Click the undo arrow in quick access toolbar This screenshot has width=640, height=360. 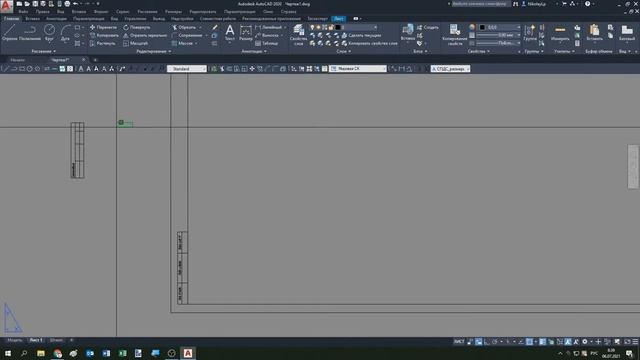pyautogui.click(x=76, y=4)
